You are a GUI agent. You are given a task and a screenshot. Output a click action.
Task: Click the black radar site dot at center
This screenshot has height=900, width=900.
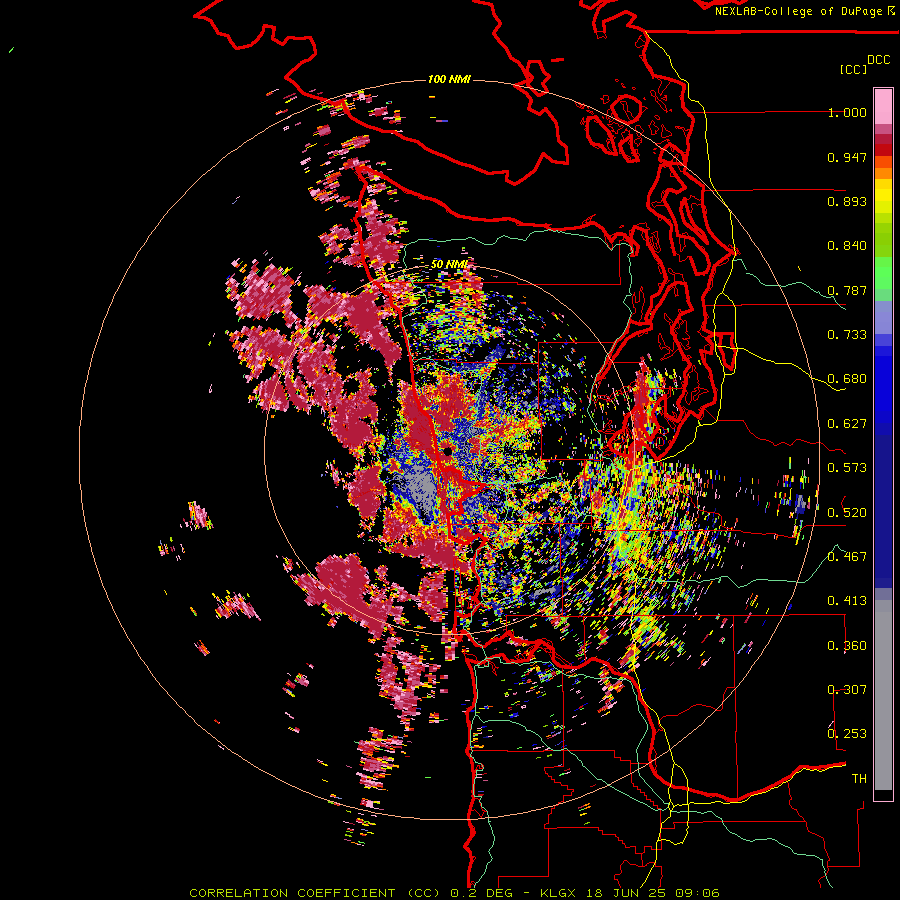[448, 452]
